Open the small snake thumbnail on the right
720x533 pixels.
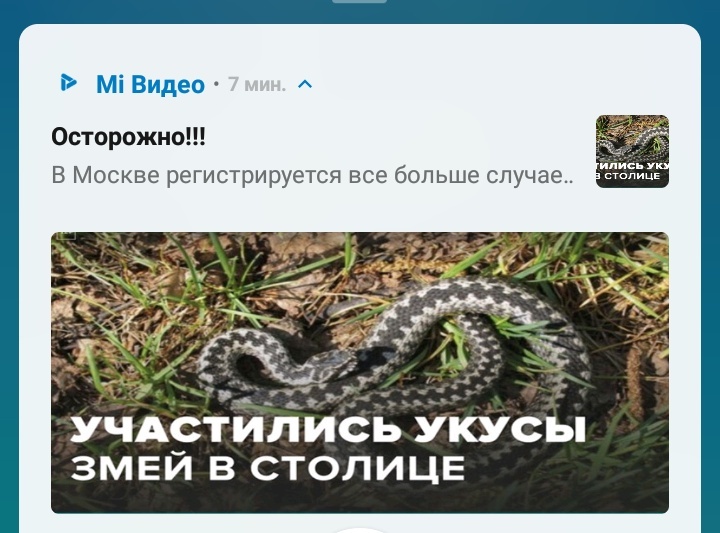[x=632, y=151]
